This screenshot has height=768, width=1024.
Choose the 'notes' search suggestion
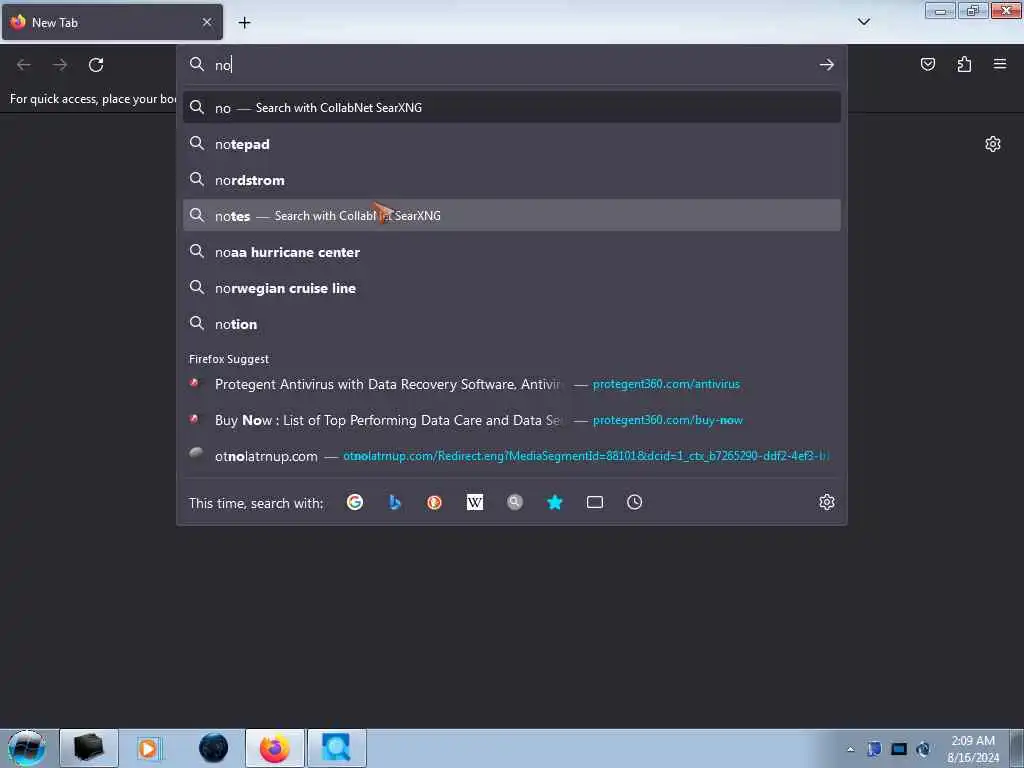[511, 216]
